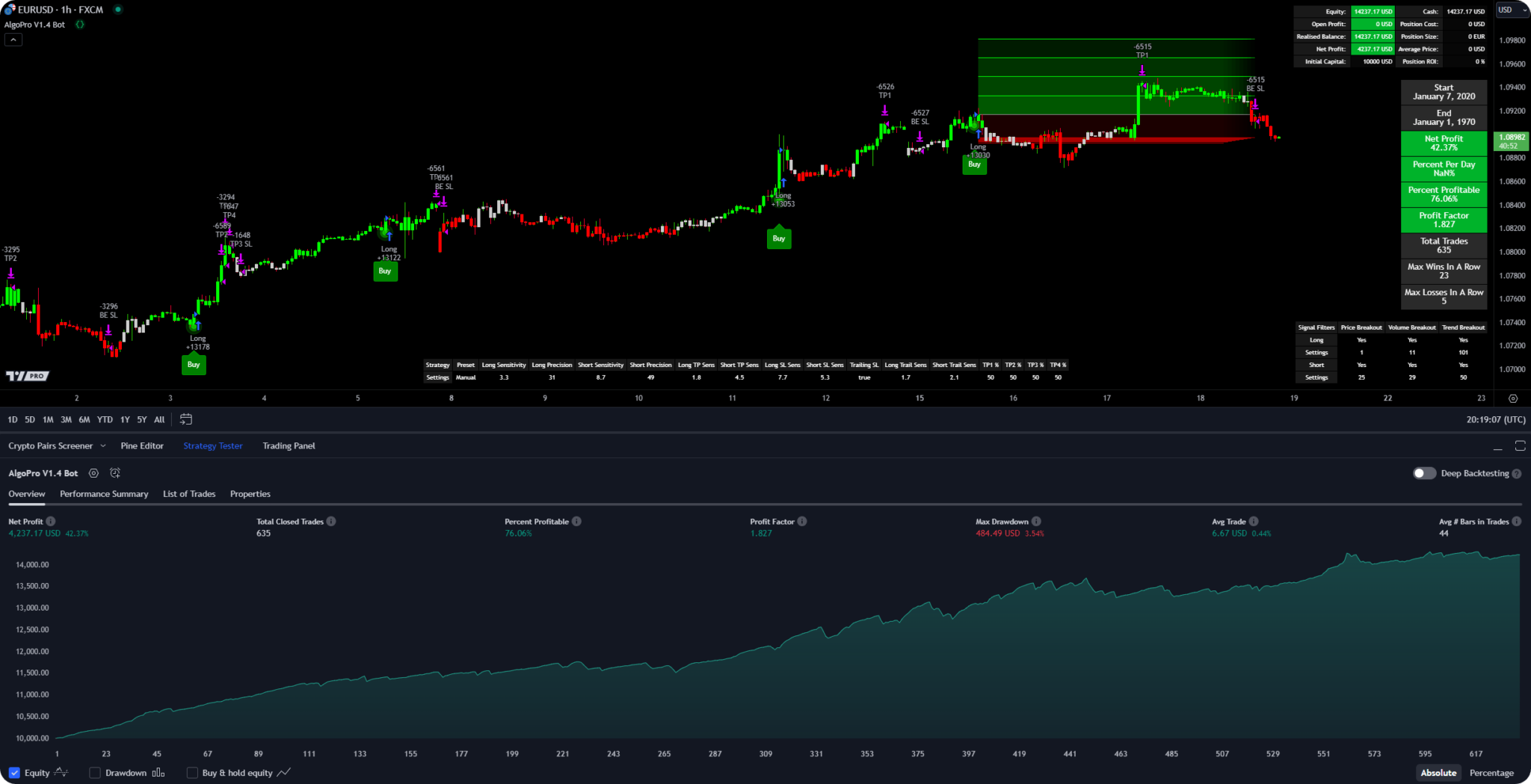The height and width of the screenshot is (784, 1531).
Task: Open the AlgoPro source code braces icon
Action: (x=79, y=25)
